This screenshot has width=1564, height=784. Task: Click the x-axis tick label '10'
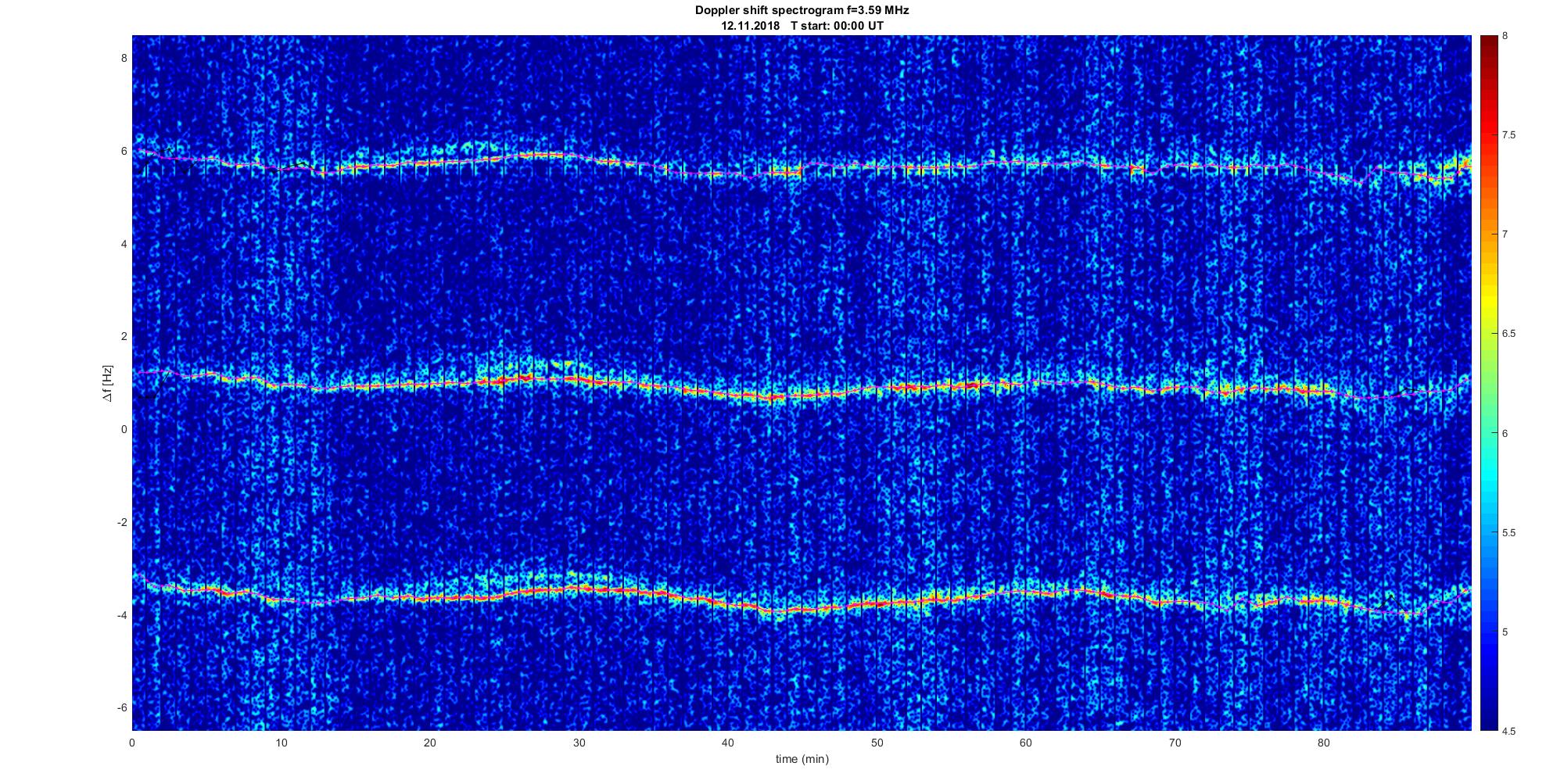[281, 743]
